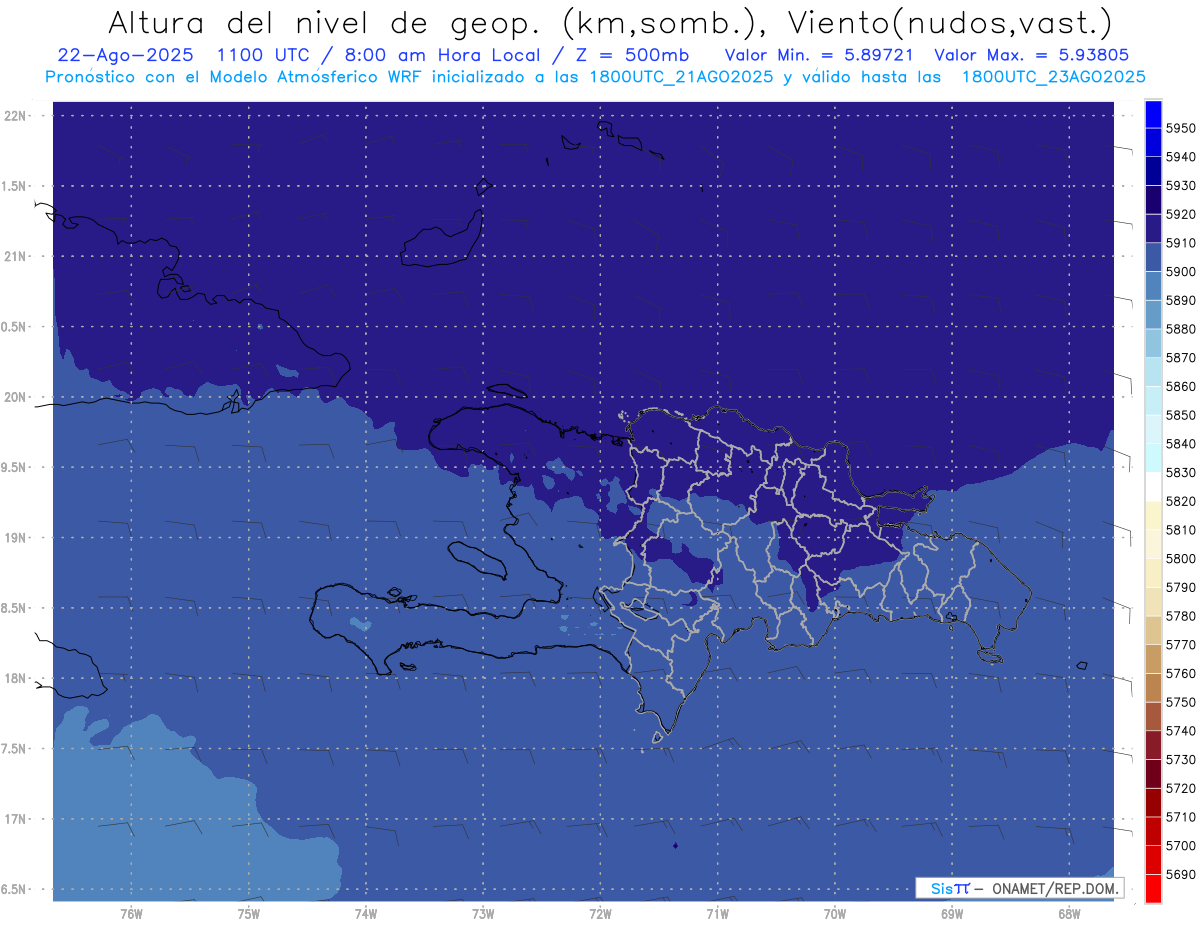The image size is (1200, 927).
Task: Click the '5840' color scale label
Action: click(x=1180, y=444)
